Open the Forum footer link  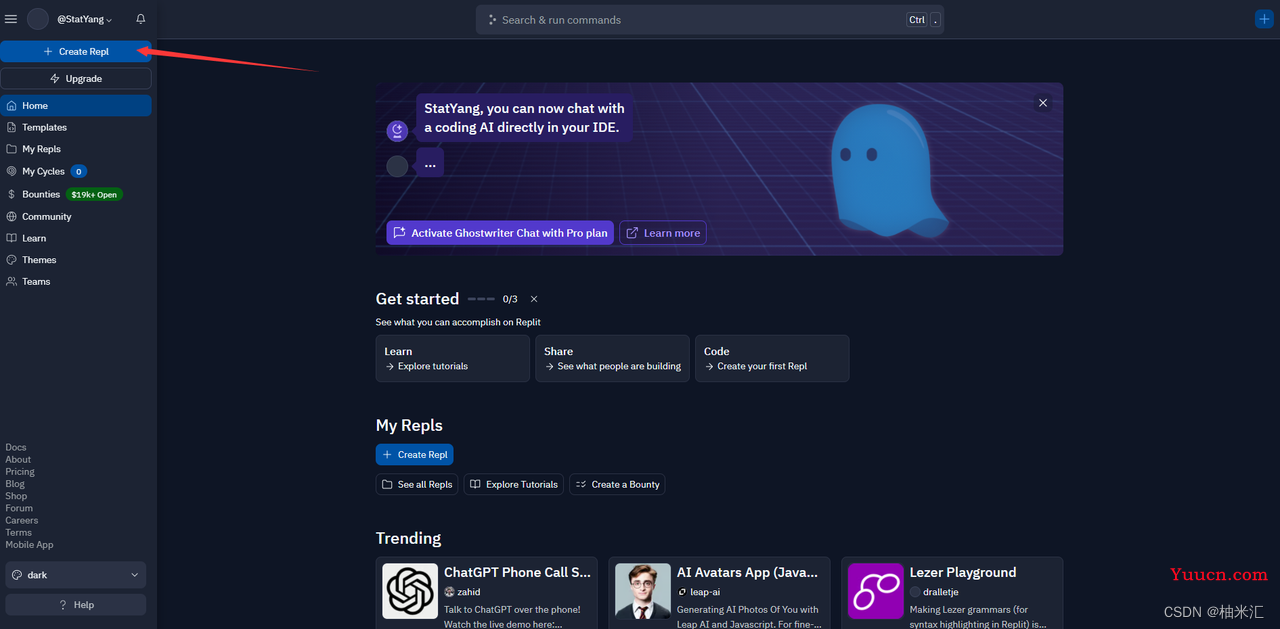[19, 508]
